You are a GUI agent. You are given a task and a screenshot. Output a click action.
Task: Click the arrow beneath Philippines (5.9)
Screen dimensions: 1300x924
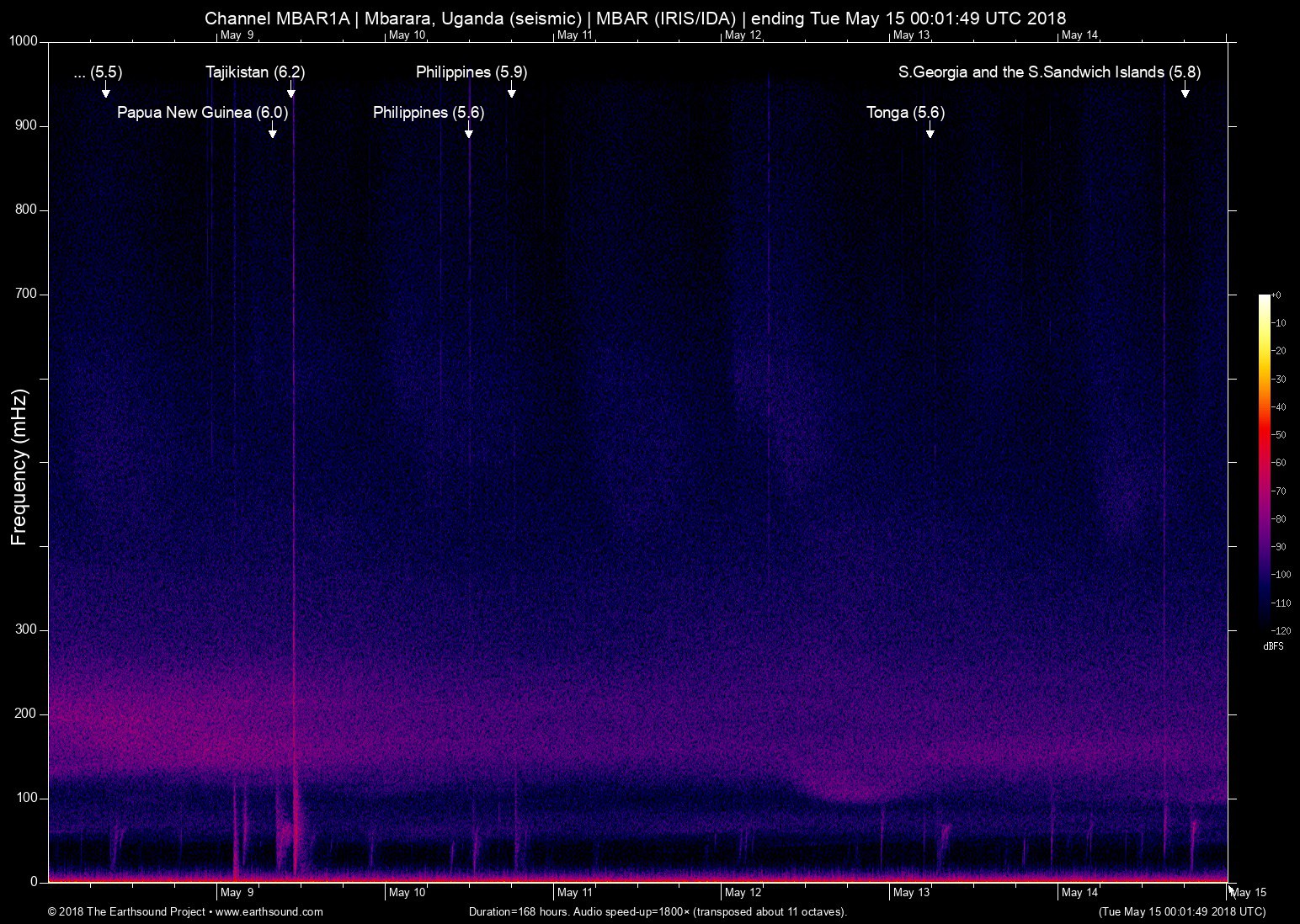(x=511, y=91)
